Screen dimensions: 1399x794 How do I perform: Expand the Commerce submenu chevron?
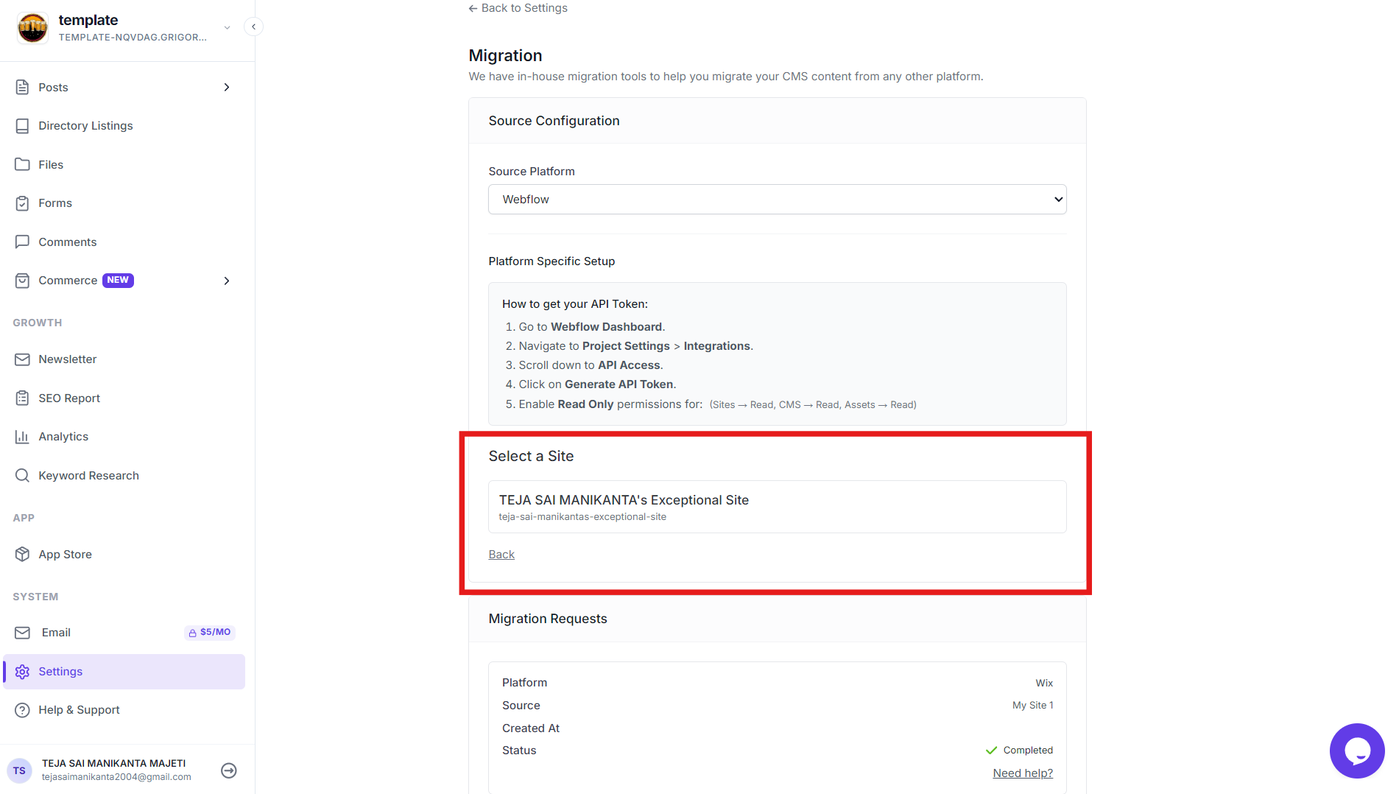(227, 281)
